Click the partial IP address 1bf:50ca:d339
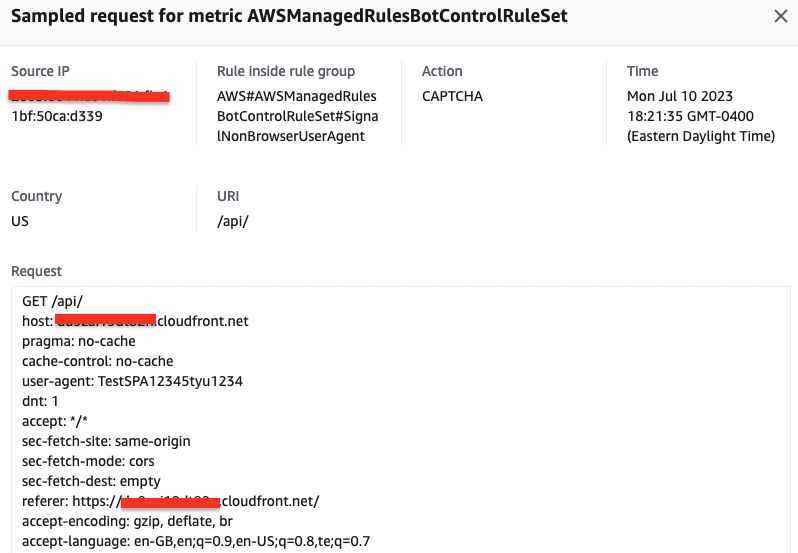 [x=57, y=116]
